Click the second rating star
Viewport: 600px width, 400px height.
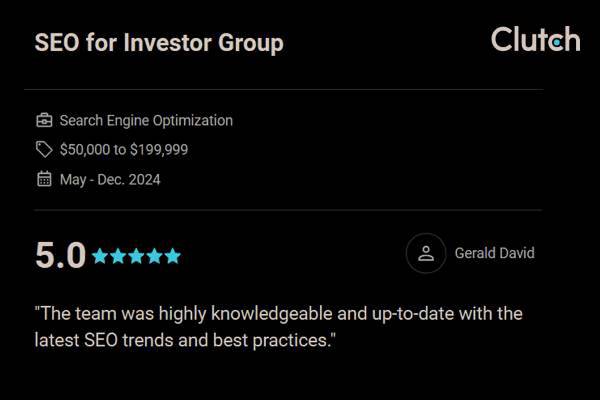[118, 256]
